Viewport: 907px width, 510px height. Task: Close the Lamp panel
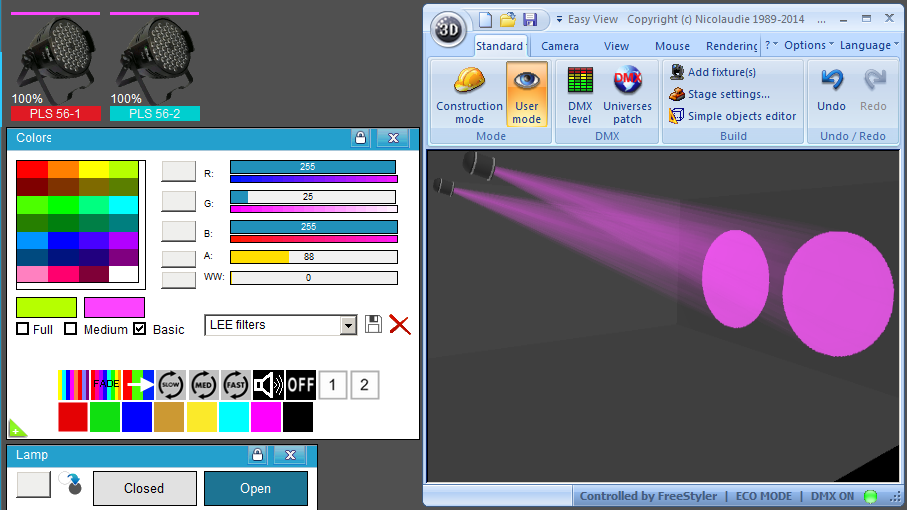pos(290,454)
